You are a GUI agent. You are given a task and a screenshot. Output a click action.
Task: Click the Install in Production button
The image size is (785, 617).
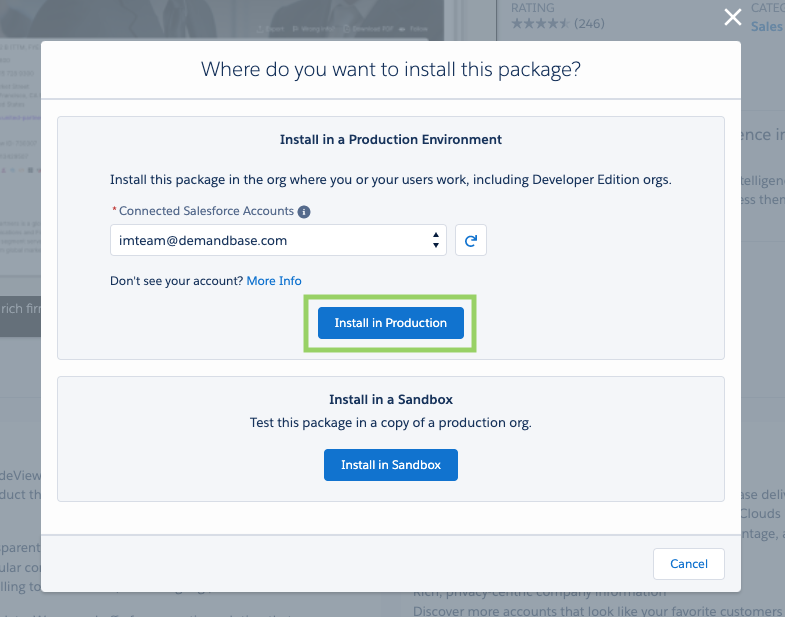(x=390, y=323)
